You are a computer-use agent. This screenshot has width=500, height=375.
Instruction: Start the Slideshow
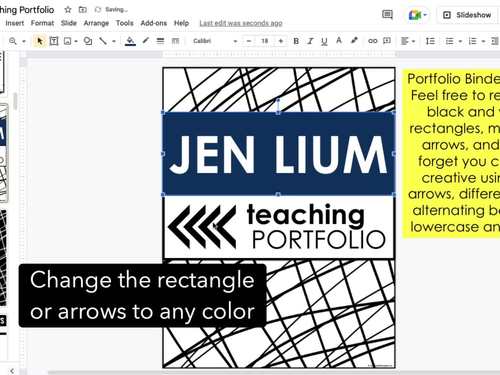(x=467, y=15)
